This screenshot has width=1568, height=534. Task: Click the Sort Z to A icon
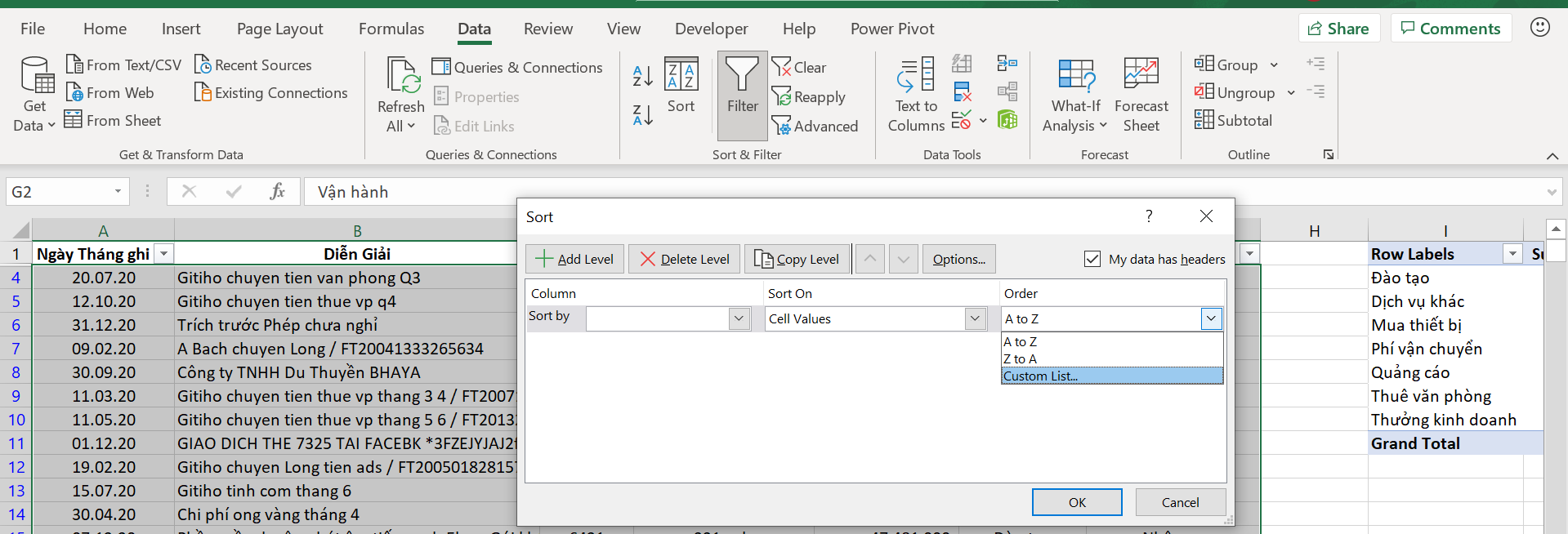pos(642,115)
